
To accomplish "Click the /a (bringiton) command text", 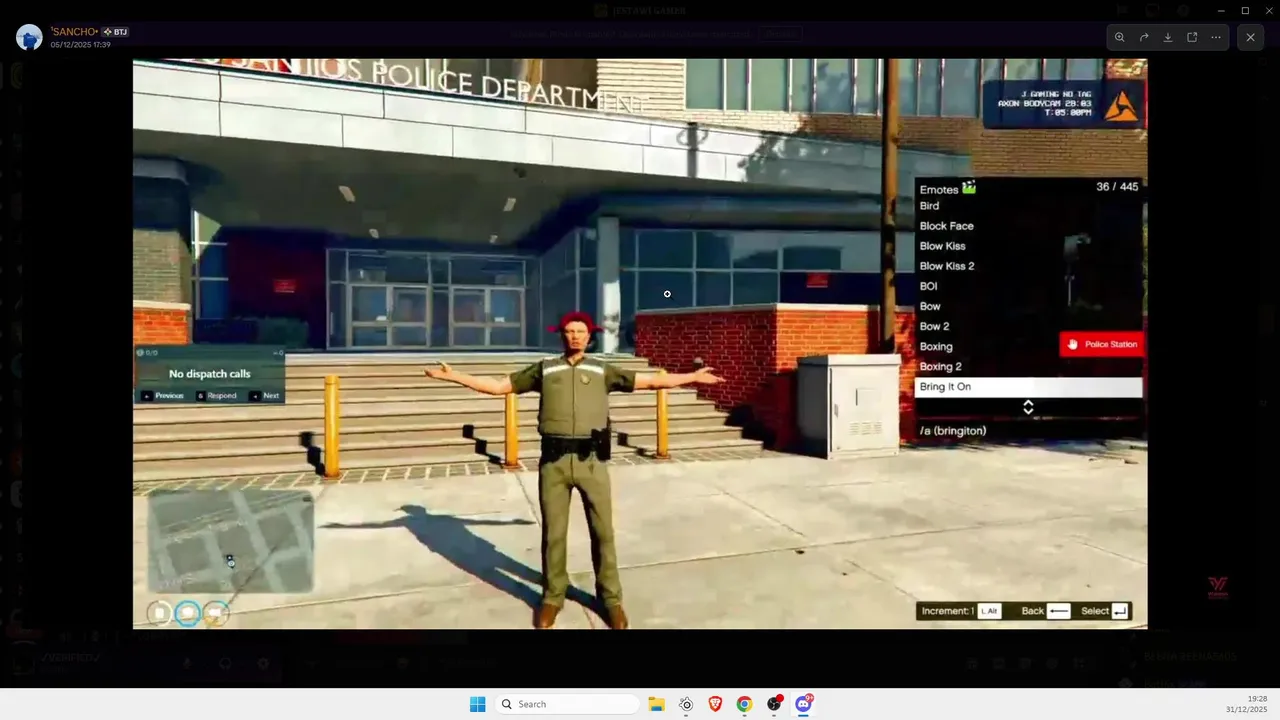I will [953, 431].
